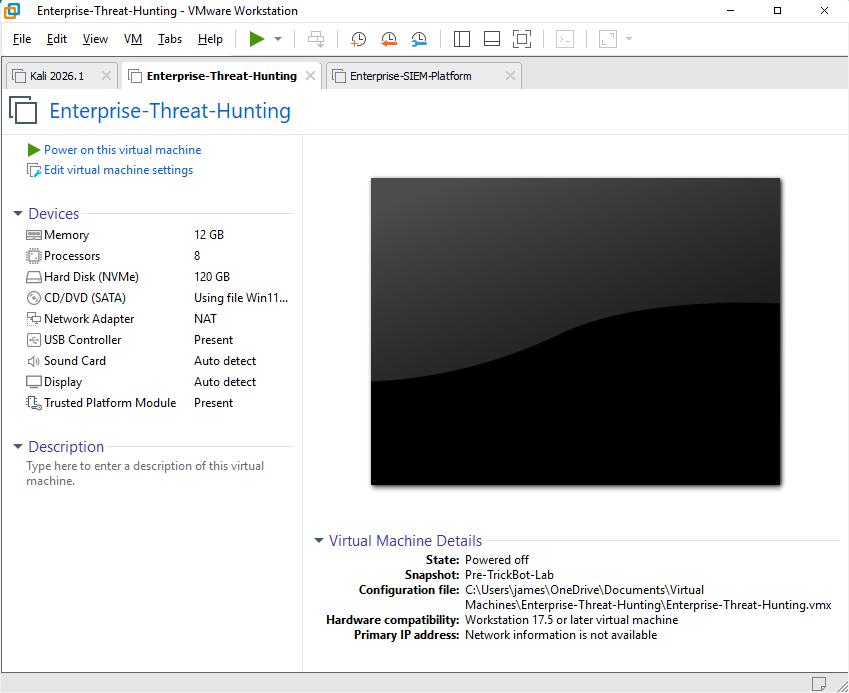Click the NAT network adapter value

pos(205,319)
